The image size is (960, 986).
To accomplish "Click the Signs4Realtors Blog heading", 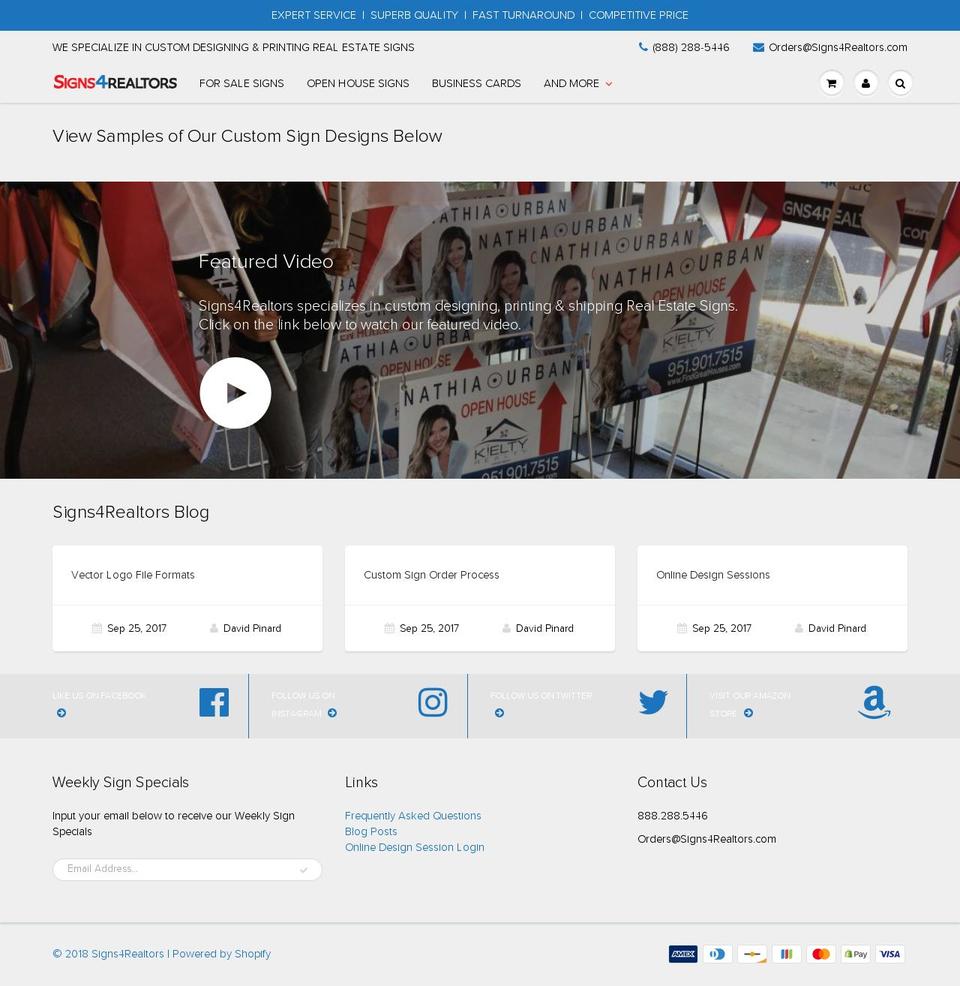I will tap(131, 512).
